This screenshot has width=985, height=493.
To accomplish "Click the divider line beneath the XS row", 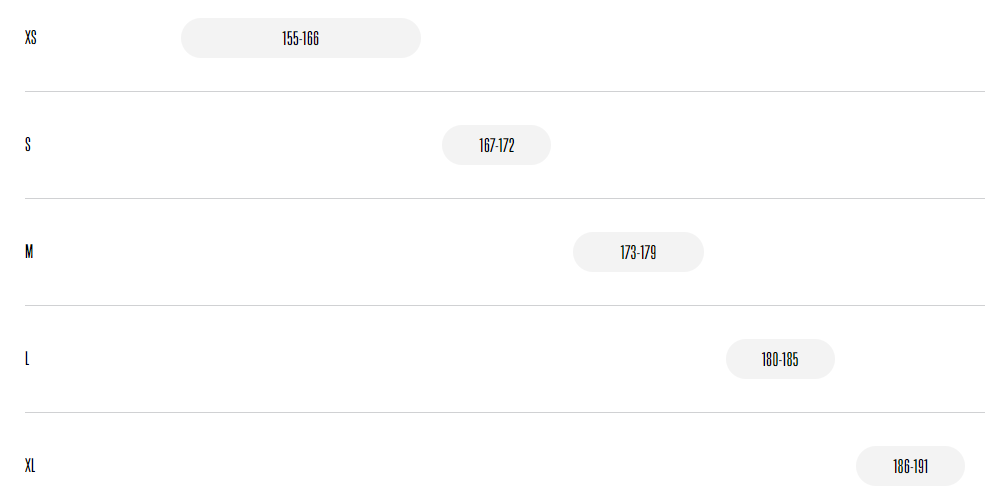I will [505, 92].
